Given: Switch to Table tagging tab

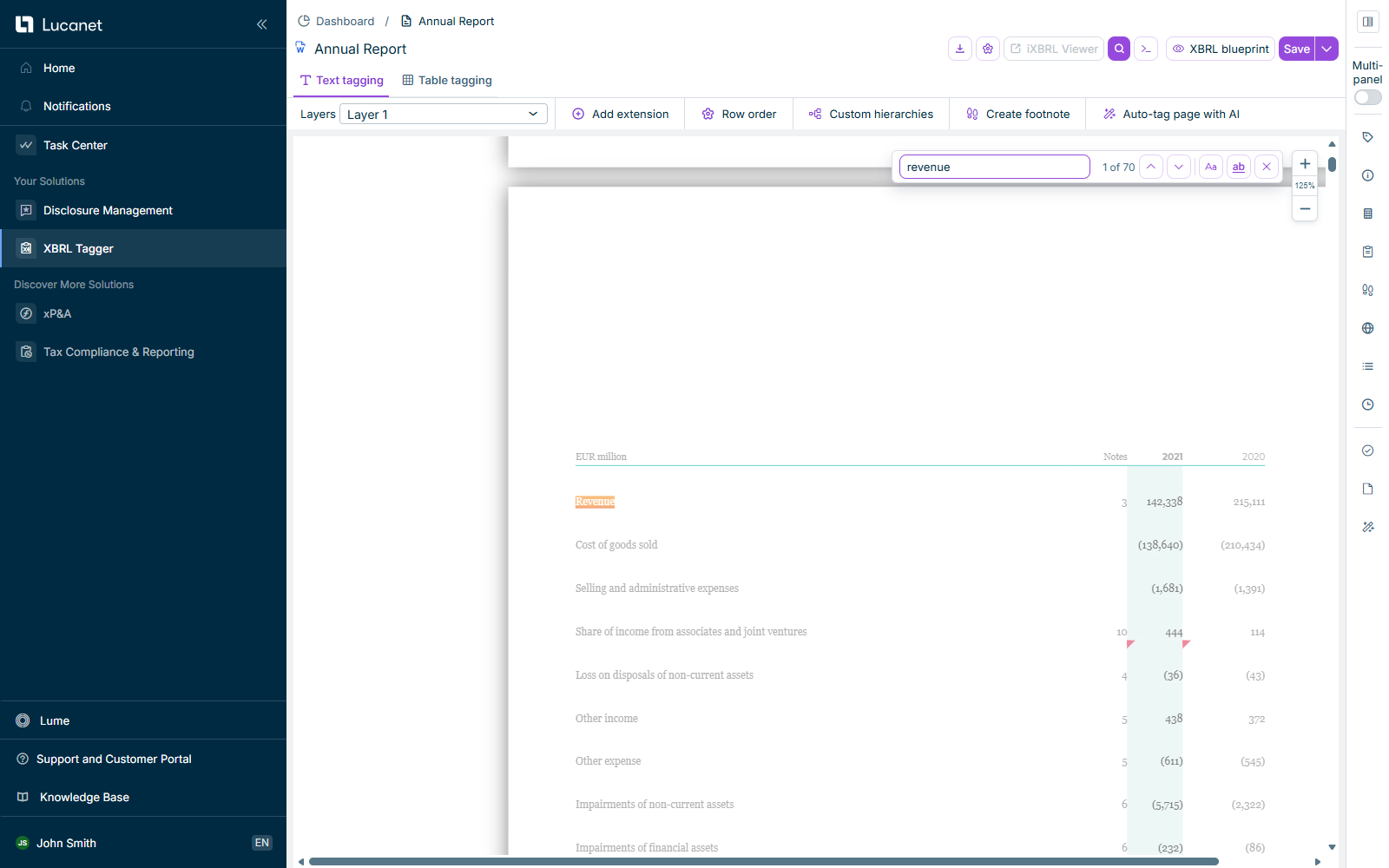Looking at the screenshot, I should (447, 80).
